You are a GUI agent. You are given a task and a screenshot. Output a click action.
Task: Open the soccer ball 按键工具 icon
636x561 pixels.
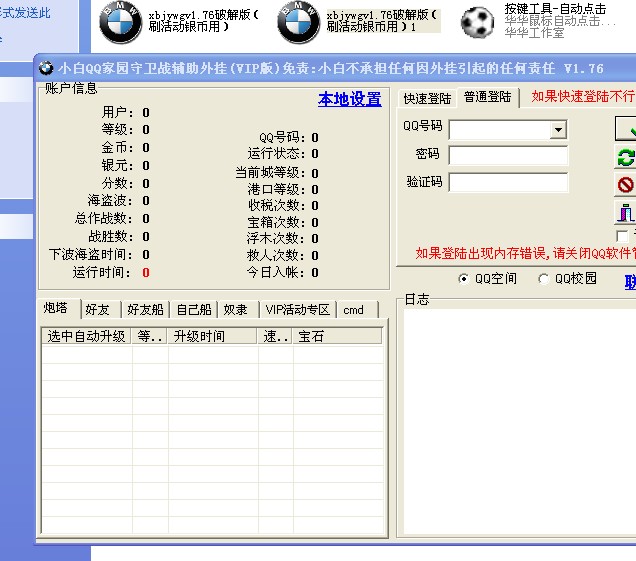478,22
